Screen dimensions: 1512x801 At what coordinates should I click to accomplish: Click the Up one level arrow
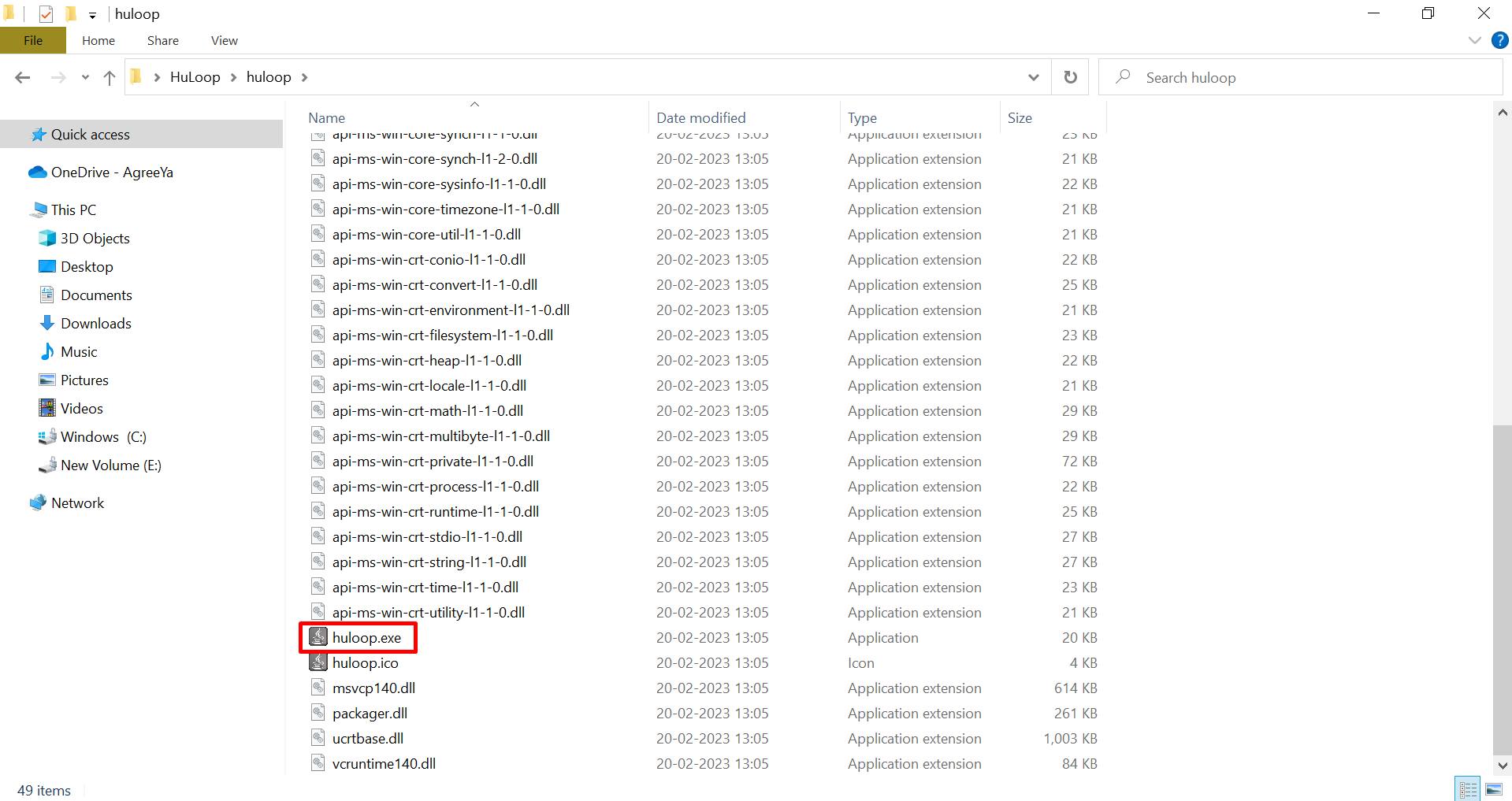pyautogui.click(x=110, y=77)
